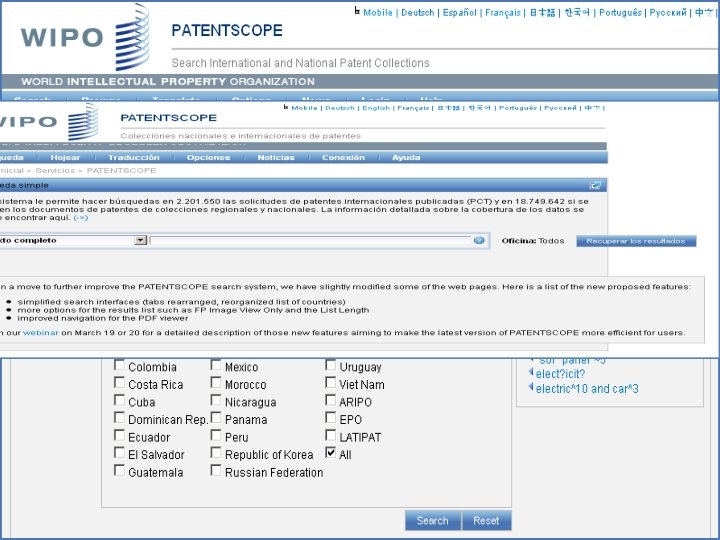Select Mobile link on the English page
Screen dimensions: 720x540
click(x=377, y=12)
